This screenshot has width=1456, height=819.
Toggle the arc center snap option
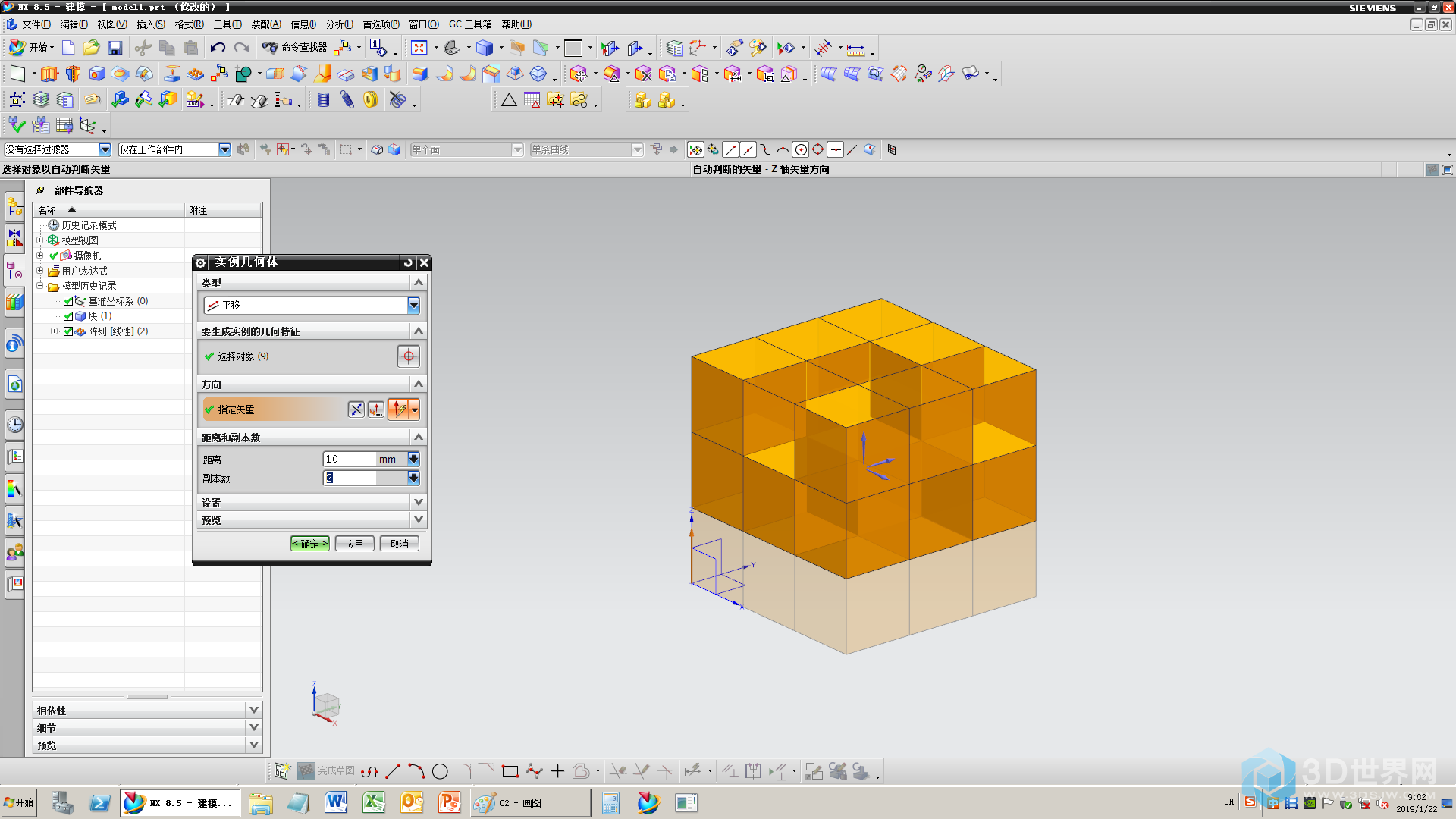(x=800, y=150)
